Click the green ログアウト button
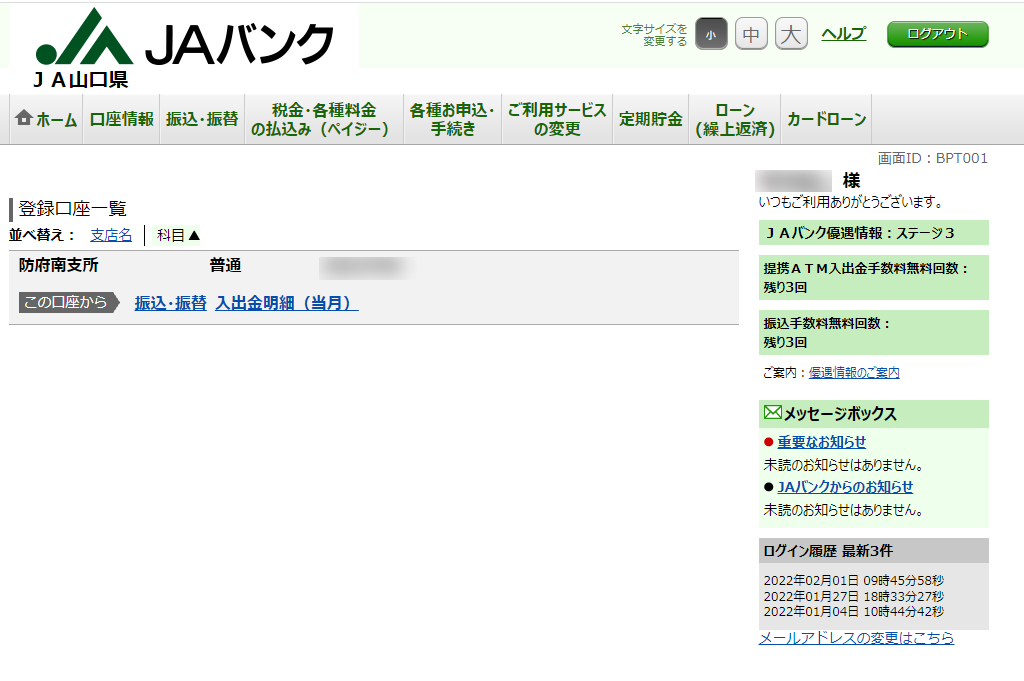The height and width of the screenshot is (681, 1024). point(937,34)
